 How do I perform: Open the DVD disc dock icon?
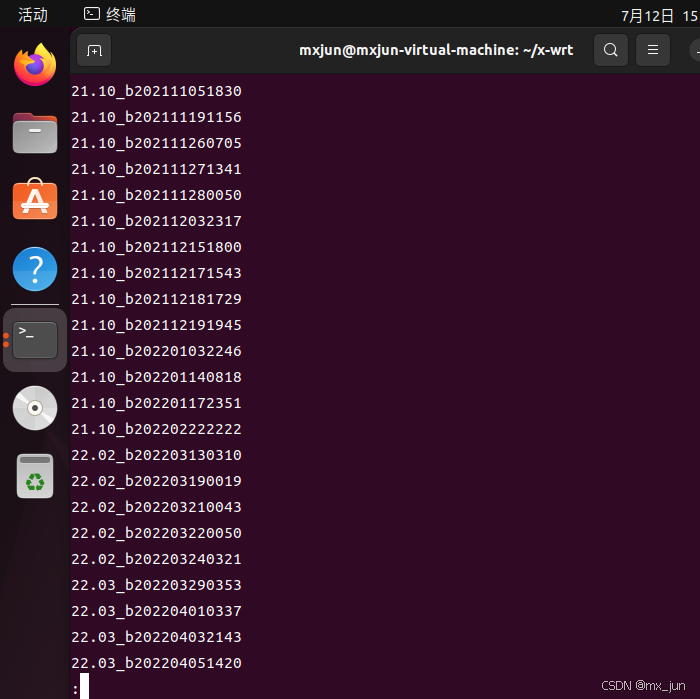coord(35,408)
